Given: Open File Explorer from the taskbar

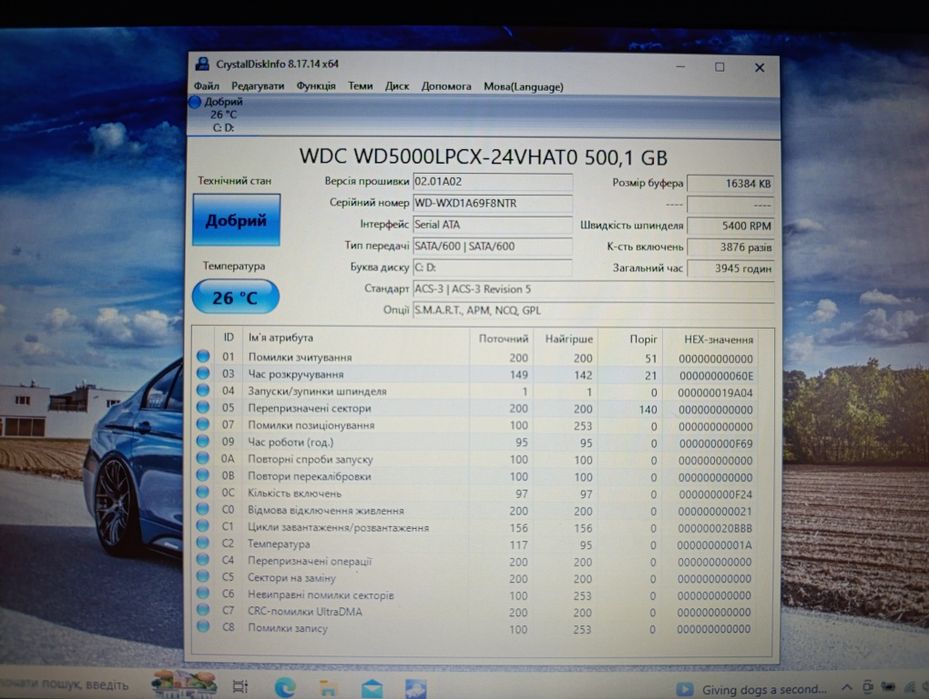Looking at the screenshot, I should click(328, 687).
